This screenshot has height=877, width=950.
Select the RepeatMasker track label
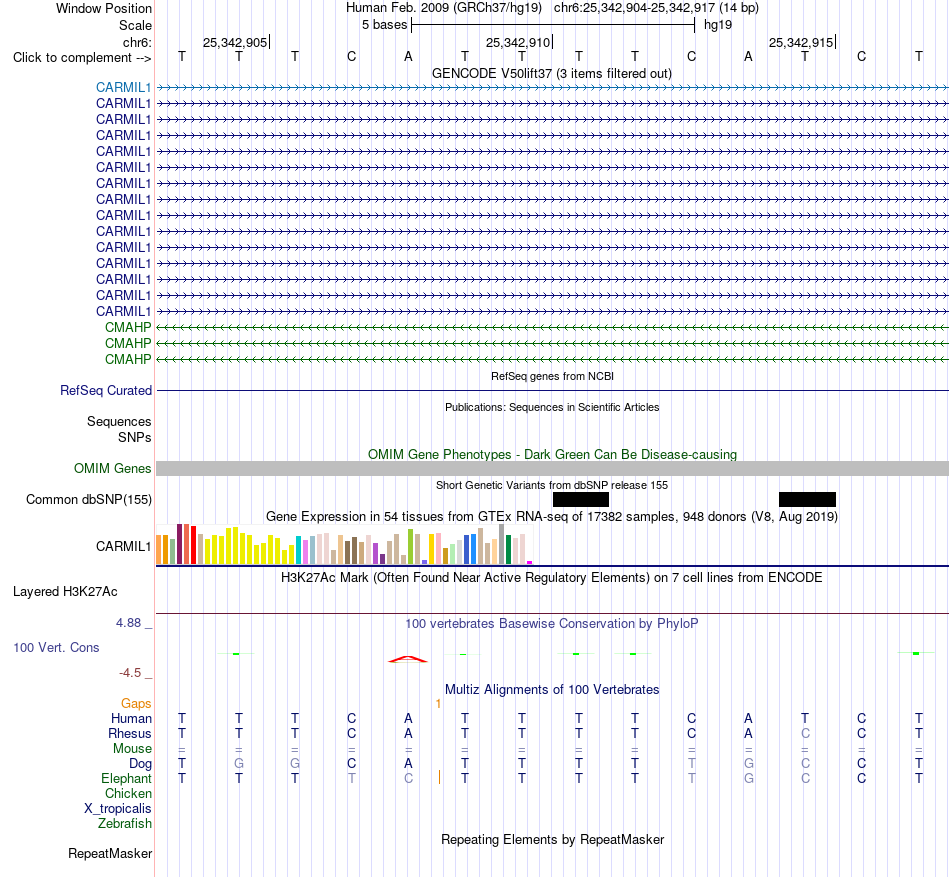(110, 854)
